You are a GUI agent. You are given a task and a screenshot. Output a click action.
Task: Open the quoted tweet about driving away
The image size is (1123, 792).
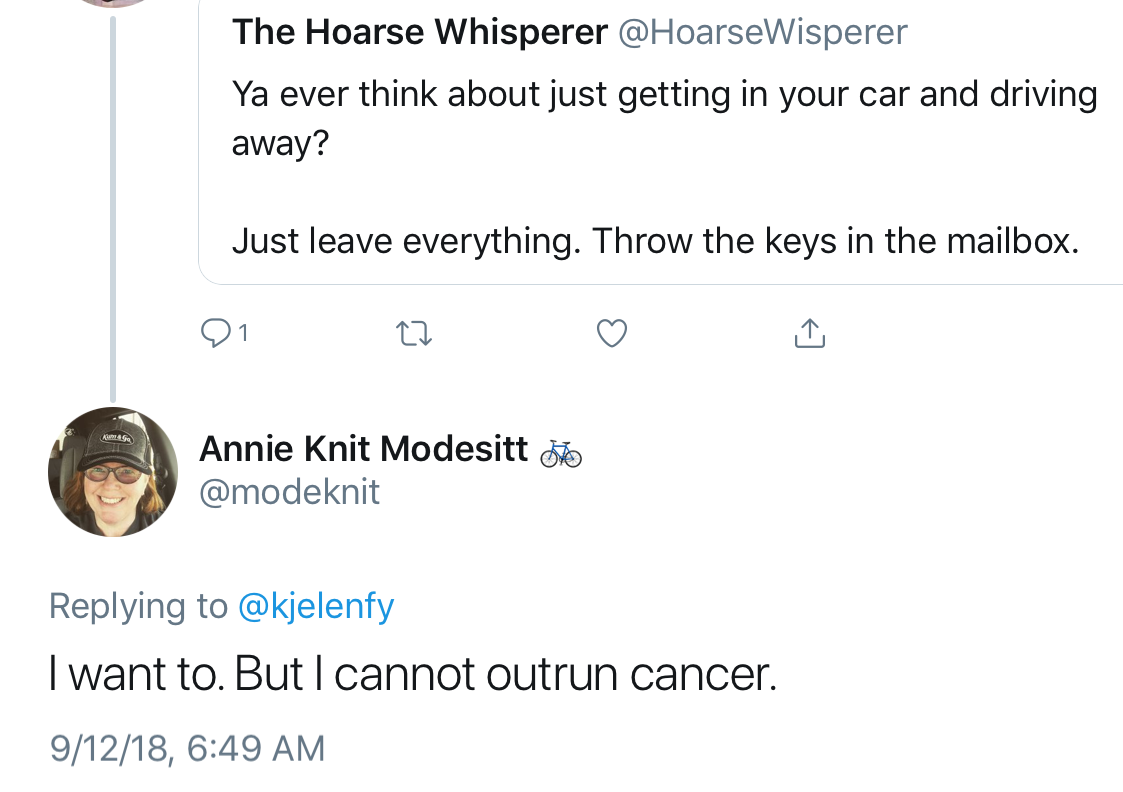(x=660, y=142)
